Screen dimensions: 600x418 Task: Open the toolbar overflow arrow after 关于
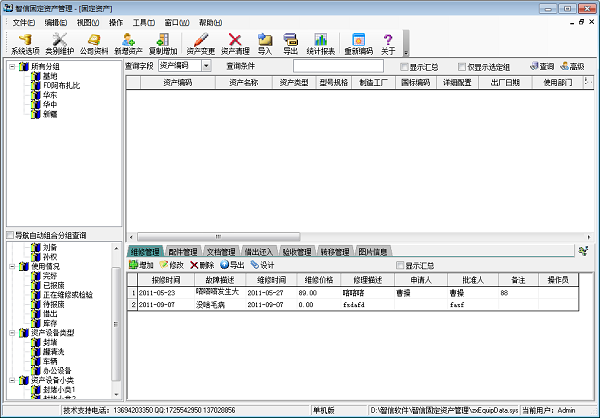(x=406, y=43)
